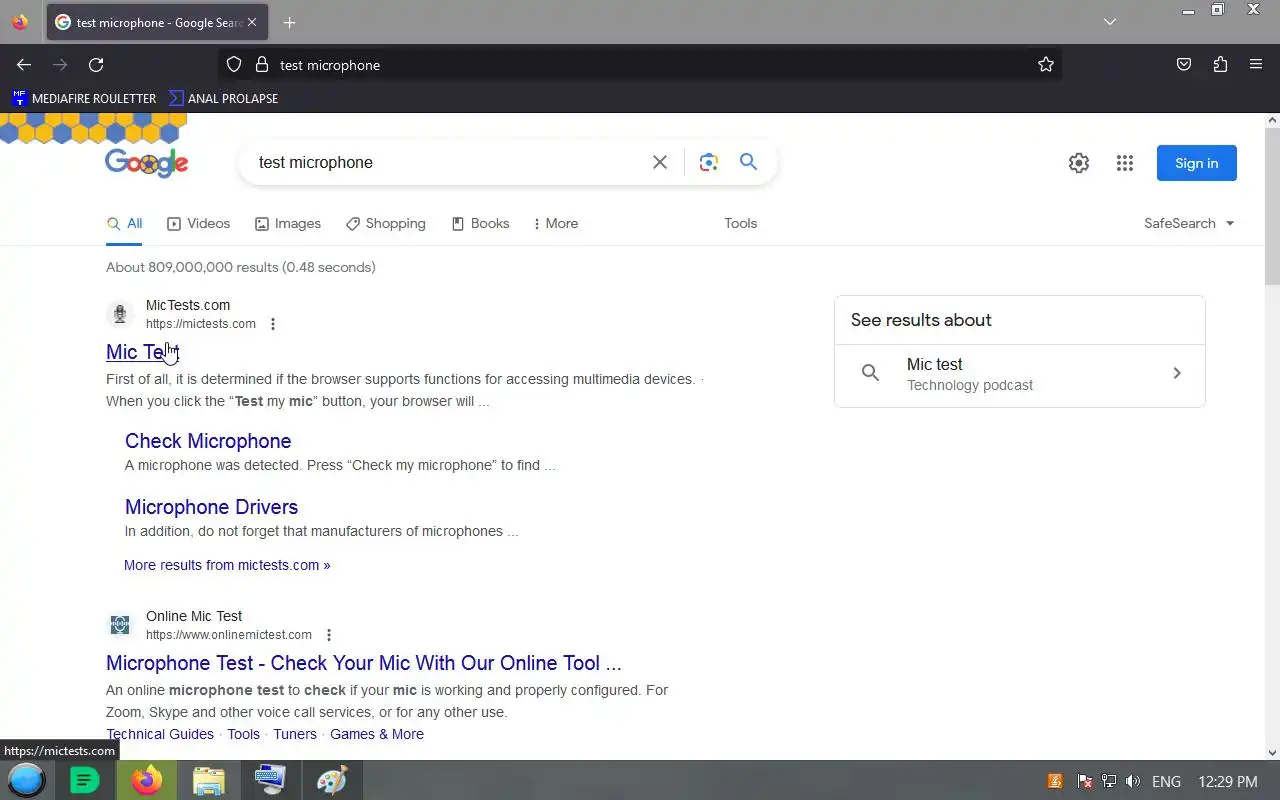This screenshot has height=800, width=1280.
Task: Clear the search box text
Action: [660, 162]
